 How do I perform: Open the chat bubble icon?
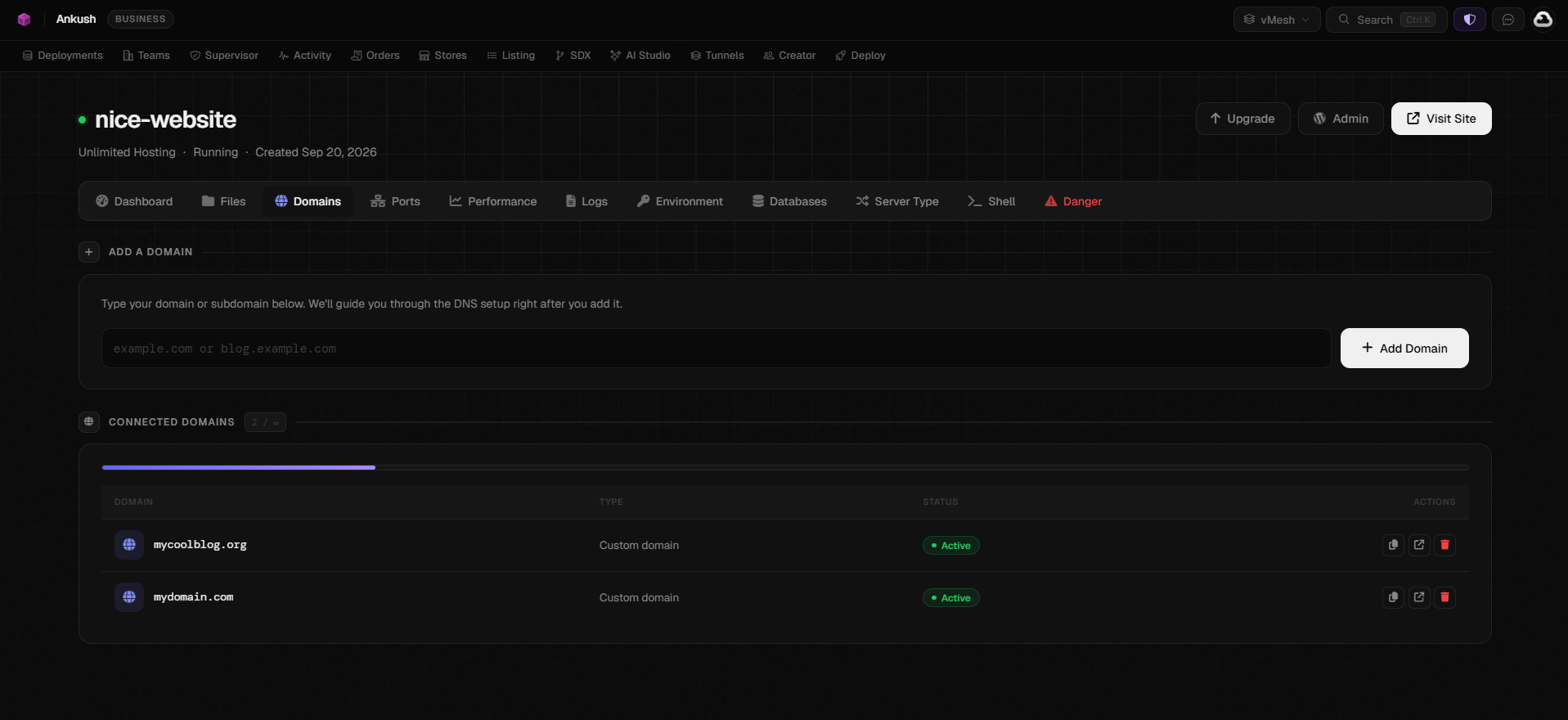[1508, 20]
